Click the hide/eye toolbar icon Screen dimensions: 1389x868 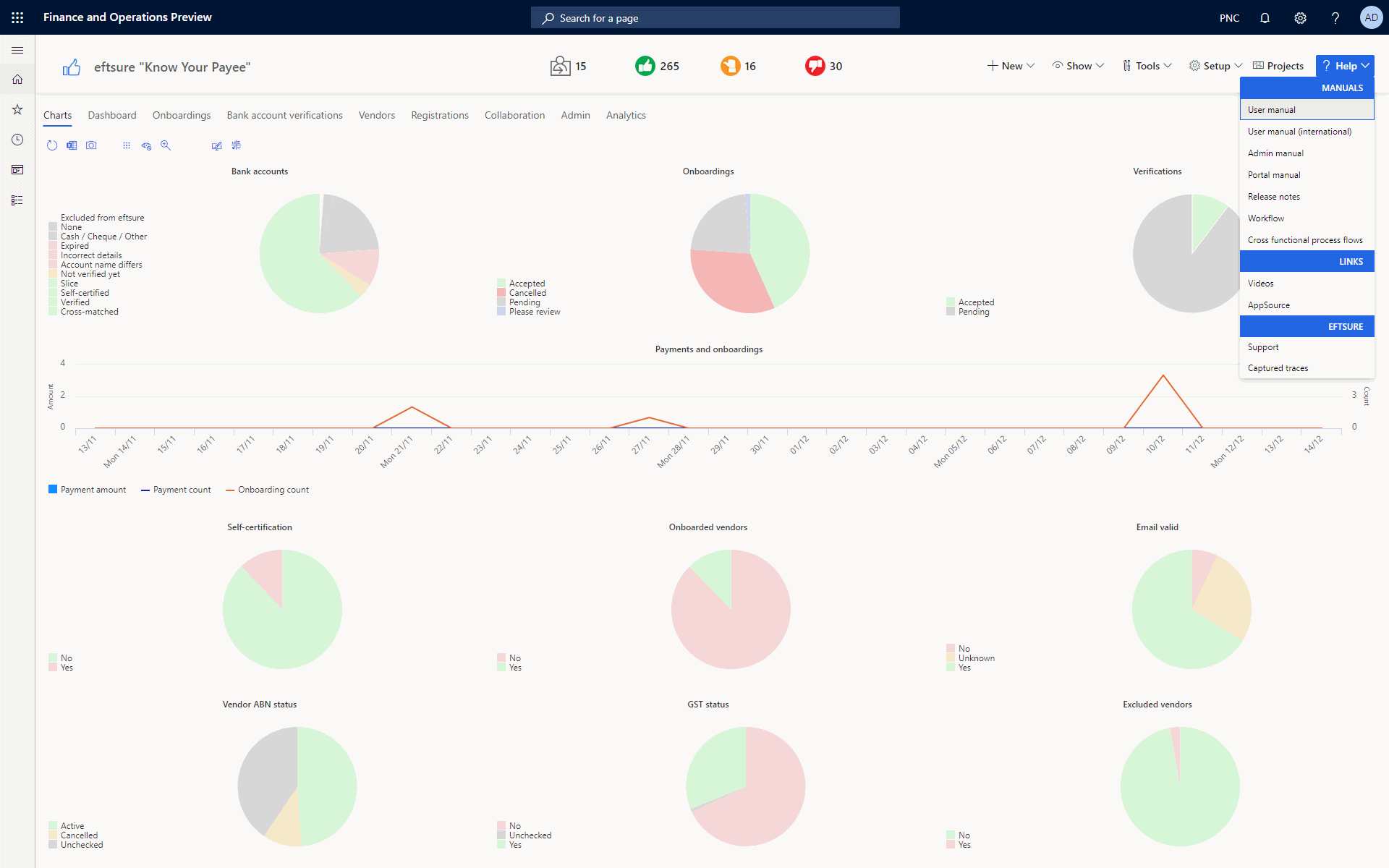(146, 145)
